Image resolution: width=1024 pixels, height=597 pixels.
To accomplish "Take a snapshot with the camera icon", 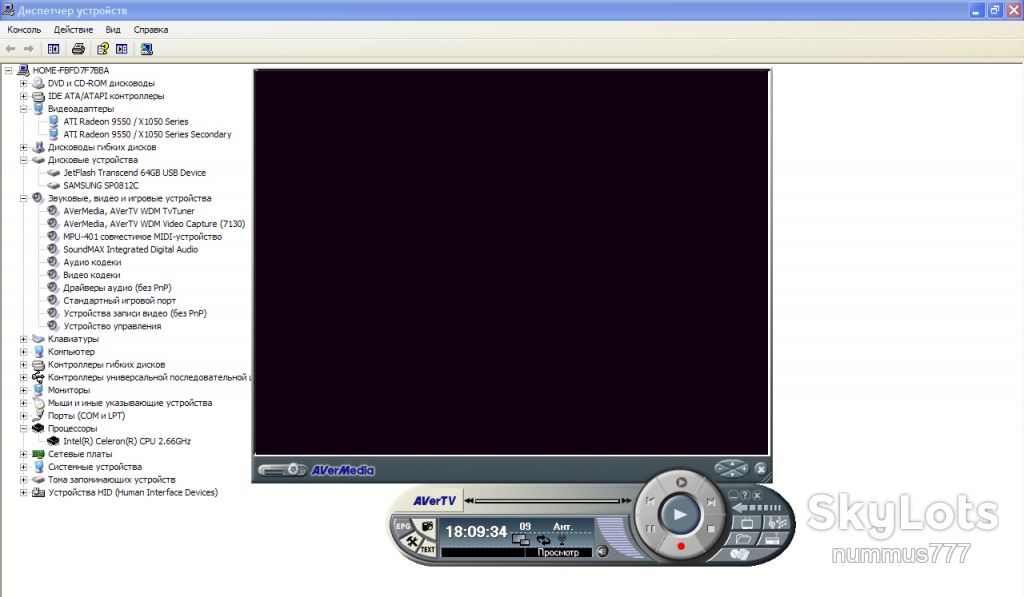I will pyautogui.click(x=427, y=526).
